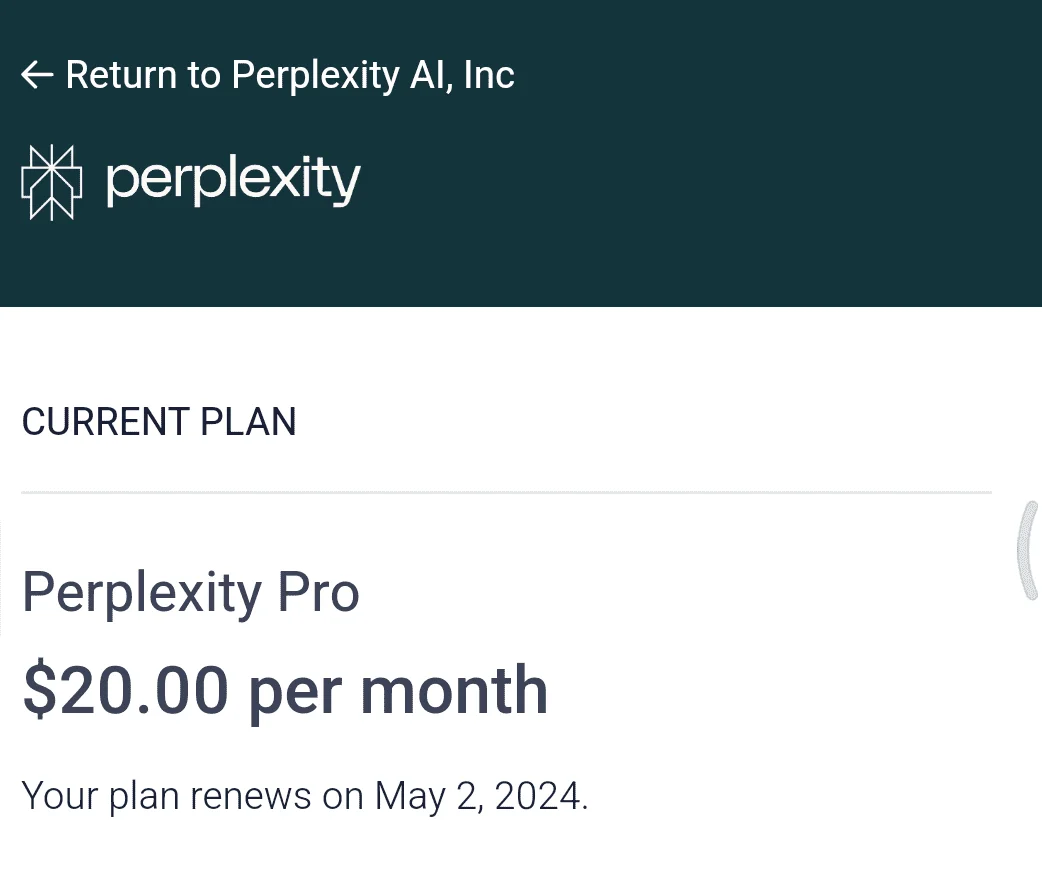This screenshot has height=874, width=1042.
Task: Click 'Your plan renews' text
Action: pyautogui.click(x=166, y=796)
